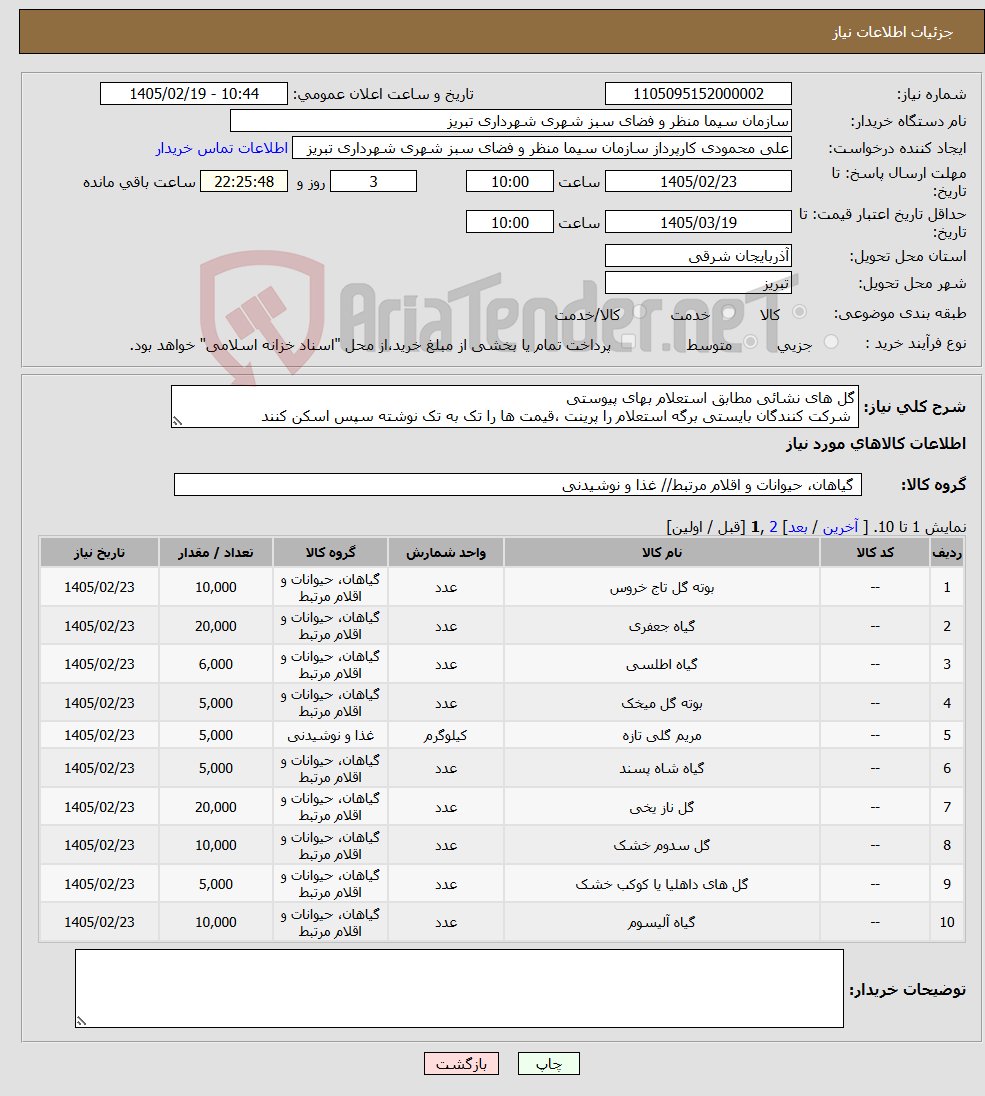This screenshot has height=1096, width=985.
Task: Click the شرح کلی نیاز description box
Action: pyautogui.click(x=515, y=406)
